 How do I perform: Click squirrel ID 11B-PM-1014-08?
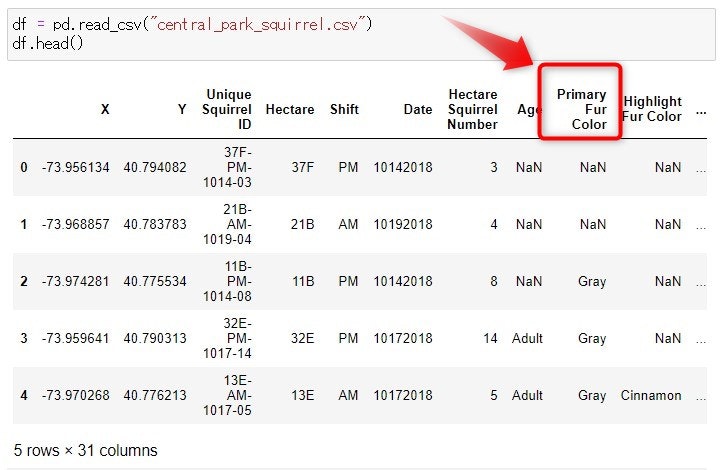tap(227, 281)
